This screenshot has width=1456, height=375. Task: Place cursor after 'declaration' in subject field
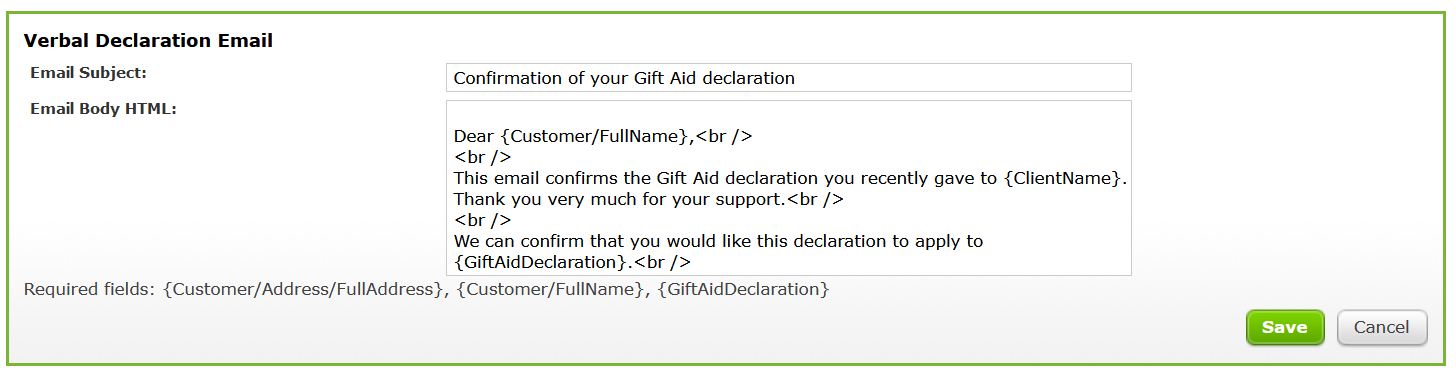796,78
